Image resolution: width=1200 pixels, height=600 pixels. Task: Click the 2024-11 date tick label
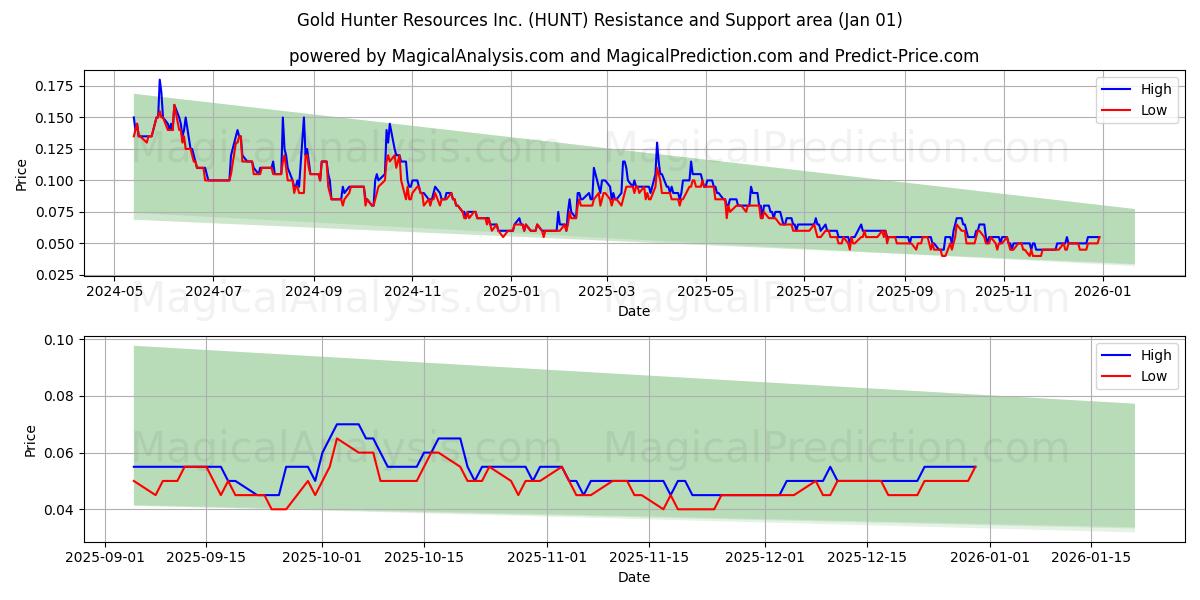point(412,291)
